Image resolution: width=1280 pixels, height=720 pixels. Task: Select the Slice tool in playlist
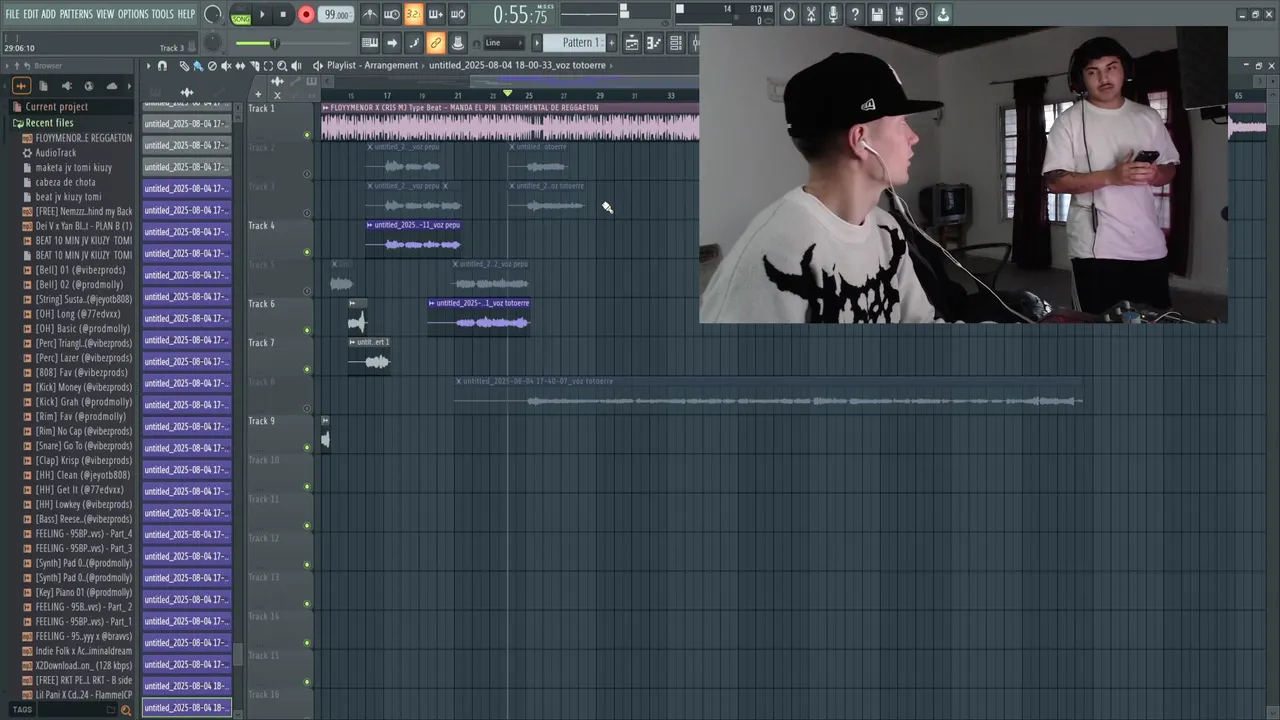(254, 66)
